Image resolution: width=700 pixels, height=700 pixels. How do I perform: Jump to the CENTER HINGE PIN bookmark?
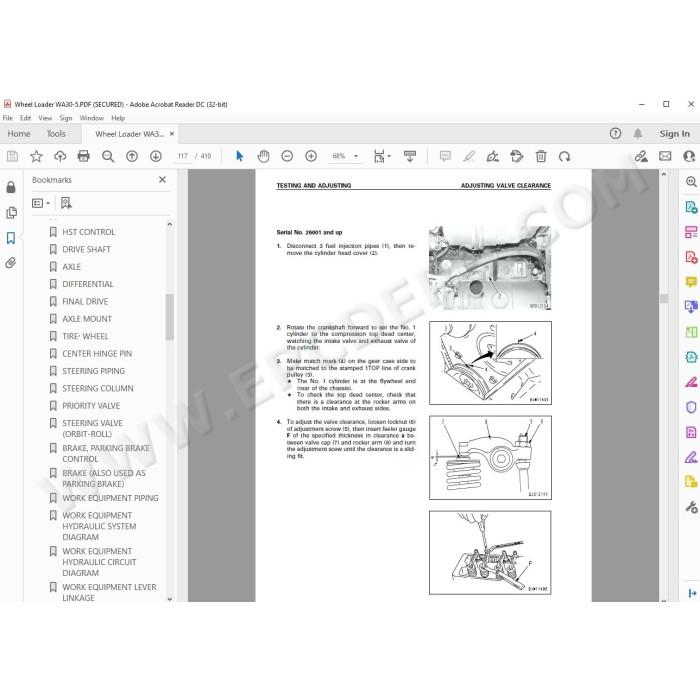97,354
